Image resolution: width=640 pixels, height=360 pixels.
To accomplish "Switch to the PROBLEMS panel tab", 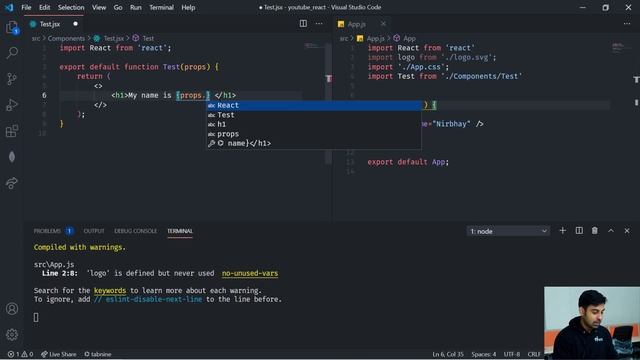I will (x=53, y=231).
